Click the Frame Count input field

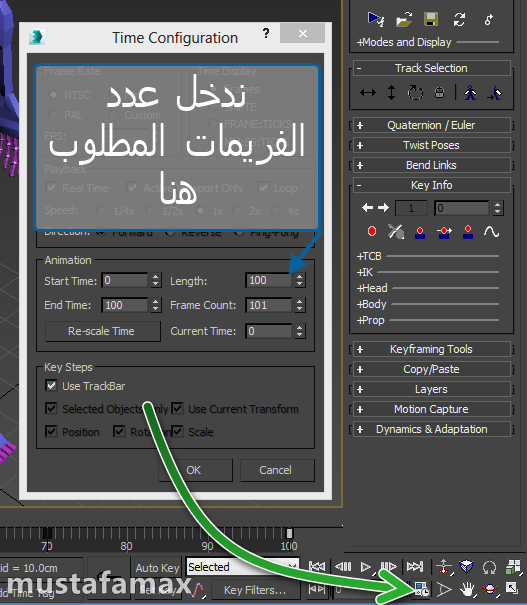[269, 305]
